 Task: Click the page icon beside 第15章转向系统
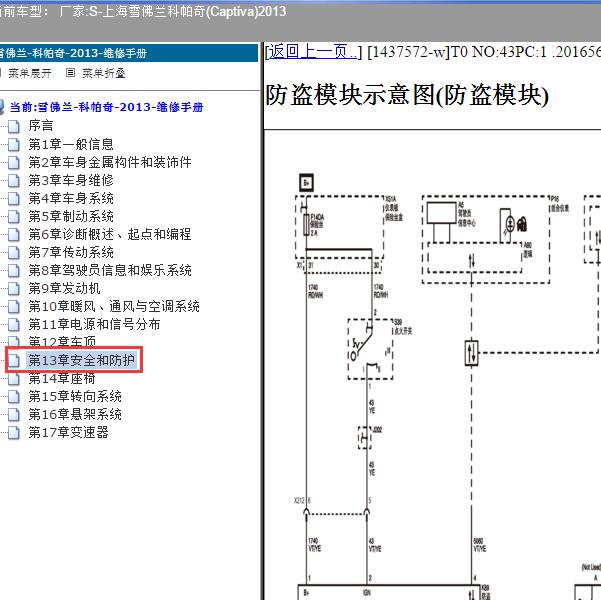click(14, 397)
